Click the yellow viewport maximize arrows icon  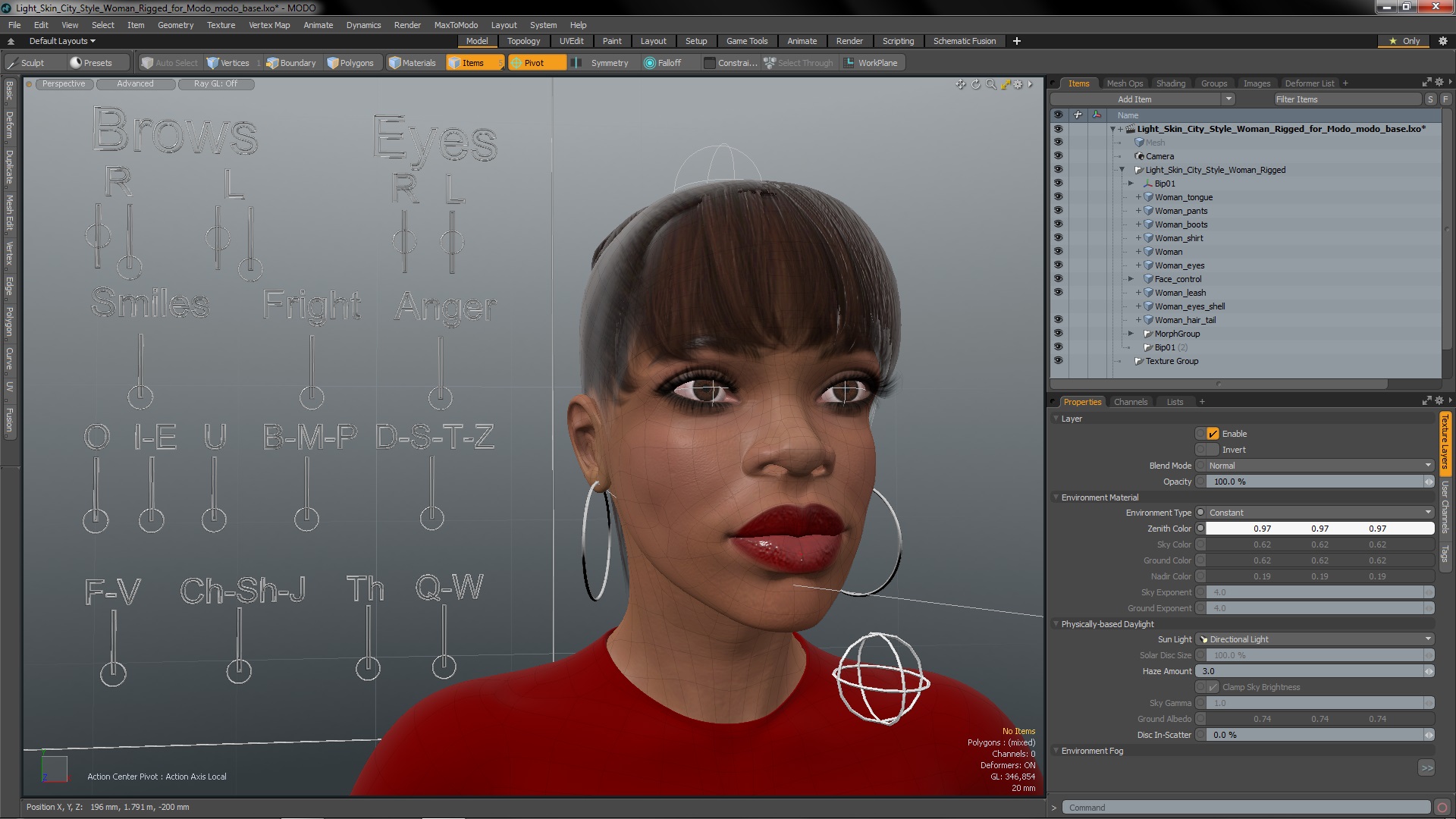pyautogui.click(x=1006, y=84)
